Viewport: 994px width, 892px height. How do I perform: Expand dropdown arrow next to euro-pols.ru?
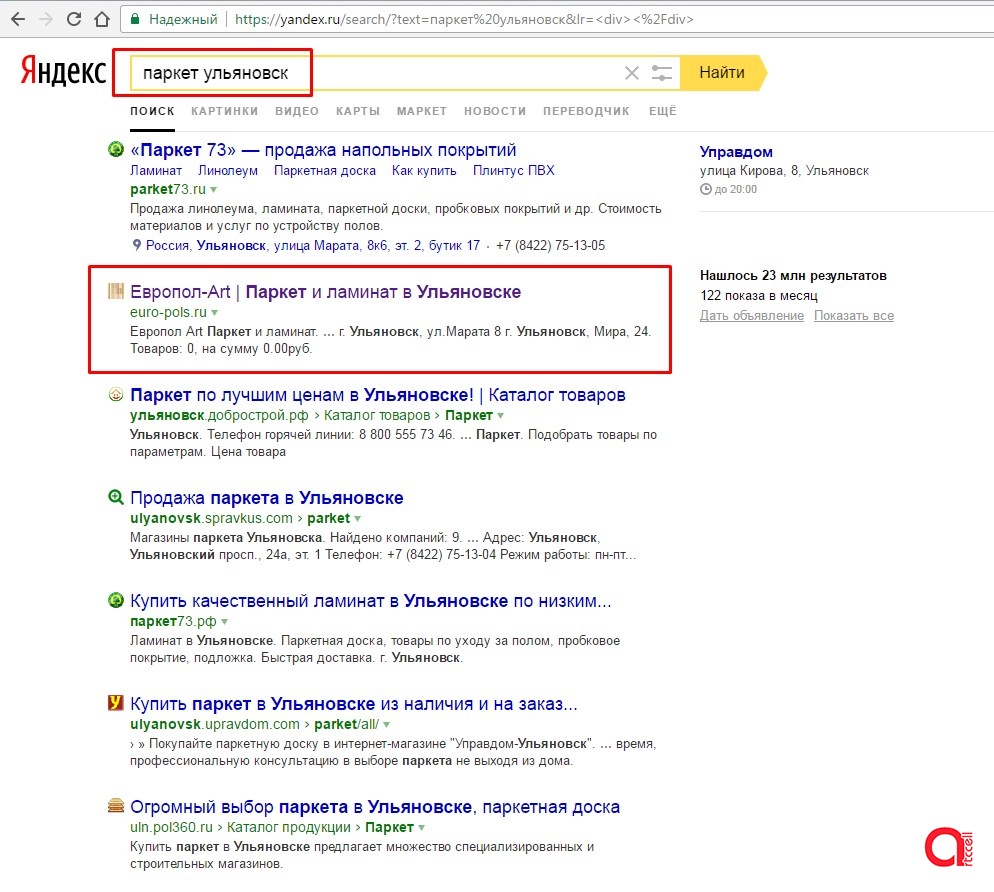214,313
